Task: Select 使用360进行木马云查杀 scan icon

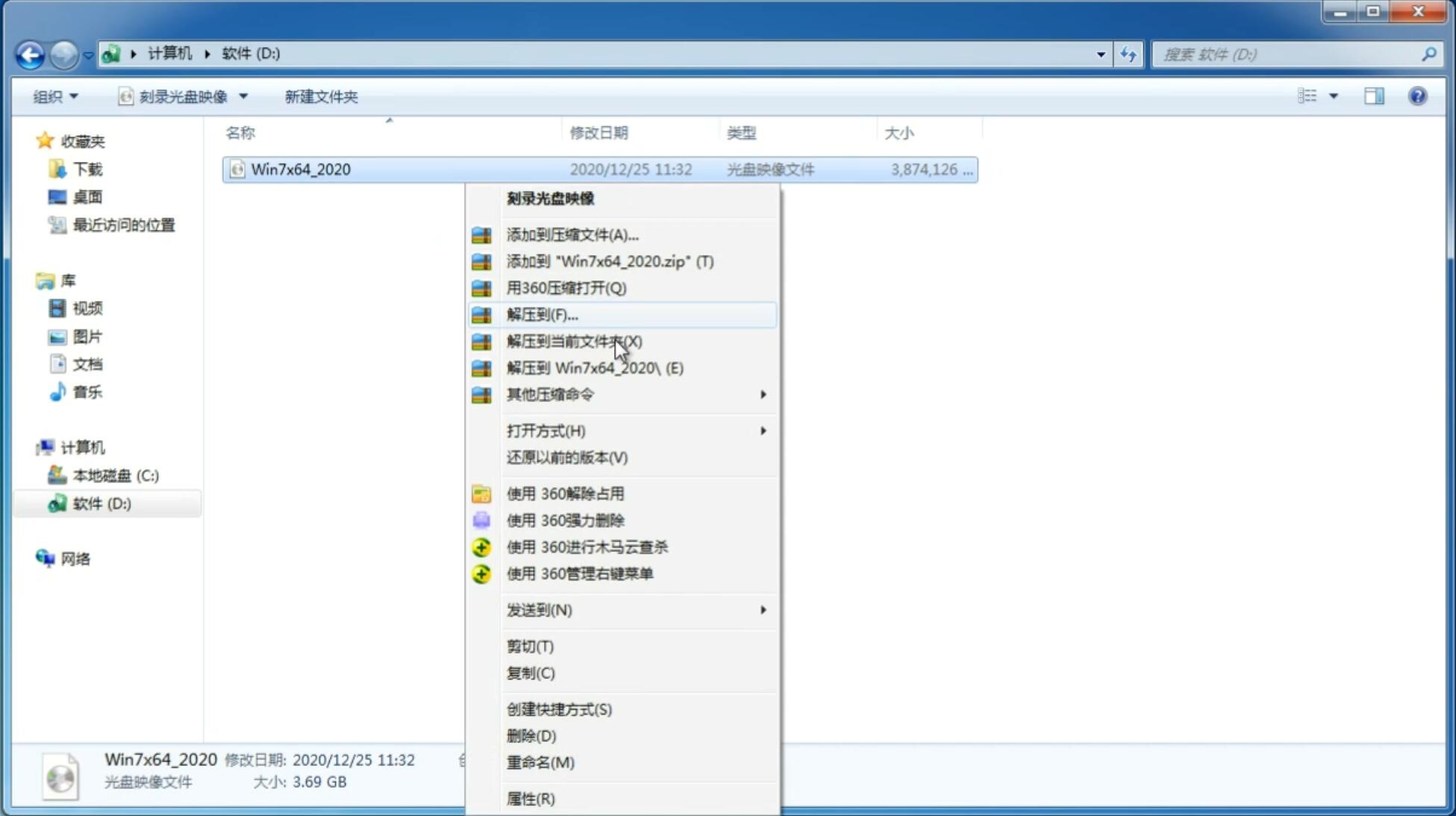Action: tap(483, 547)
